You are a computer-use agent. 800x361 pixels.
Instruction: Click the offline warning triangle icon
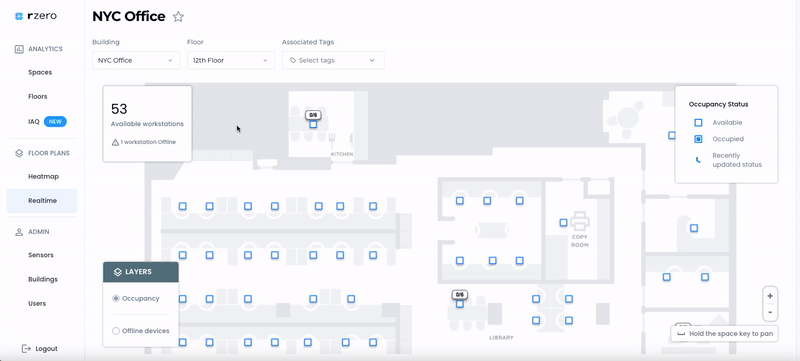tap(115, 142)
